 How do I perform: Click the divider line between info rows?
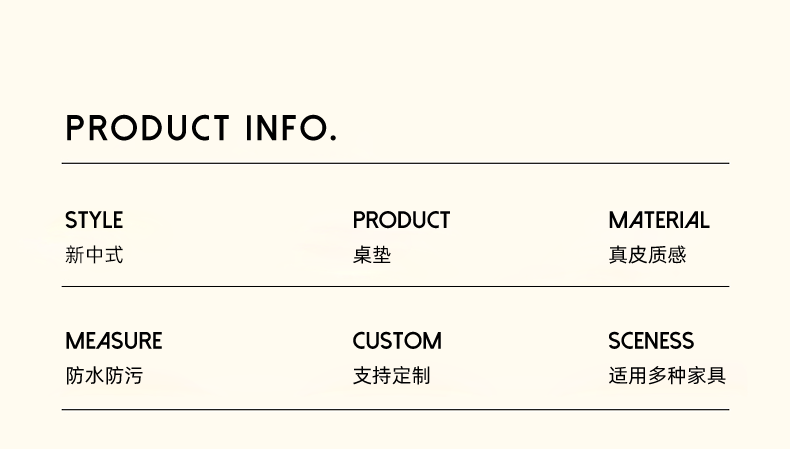click(x=395, y=287)
